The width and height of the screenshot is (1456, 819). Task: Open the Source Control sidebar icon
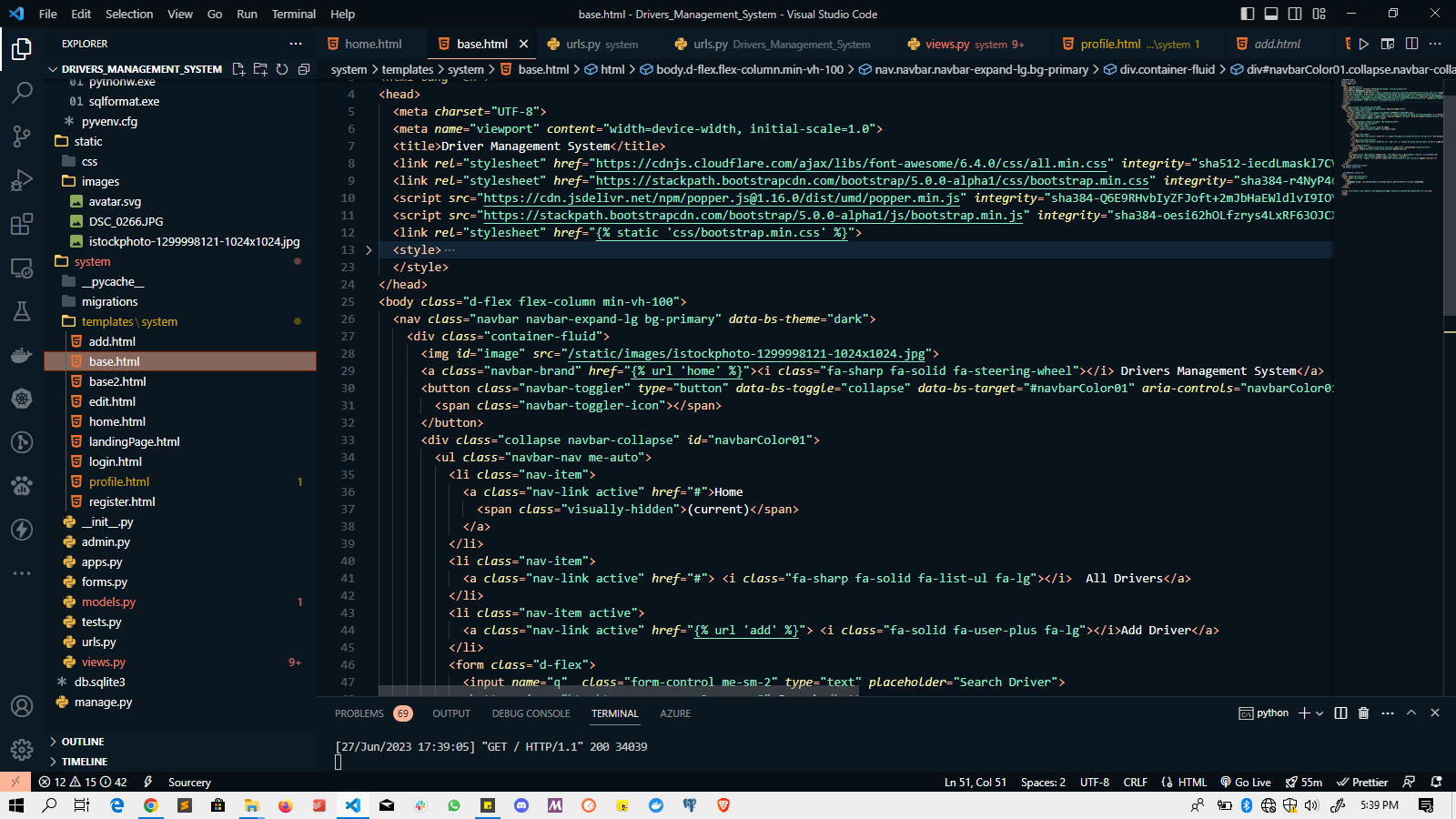[22, 136]
